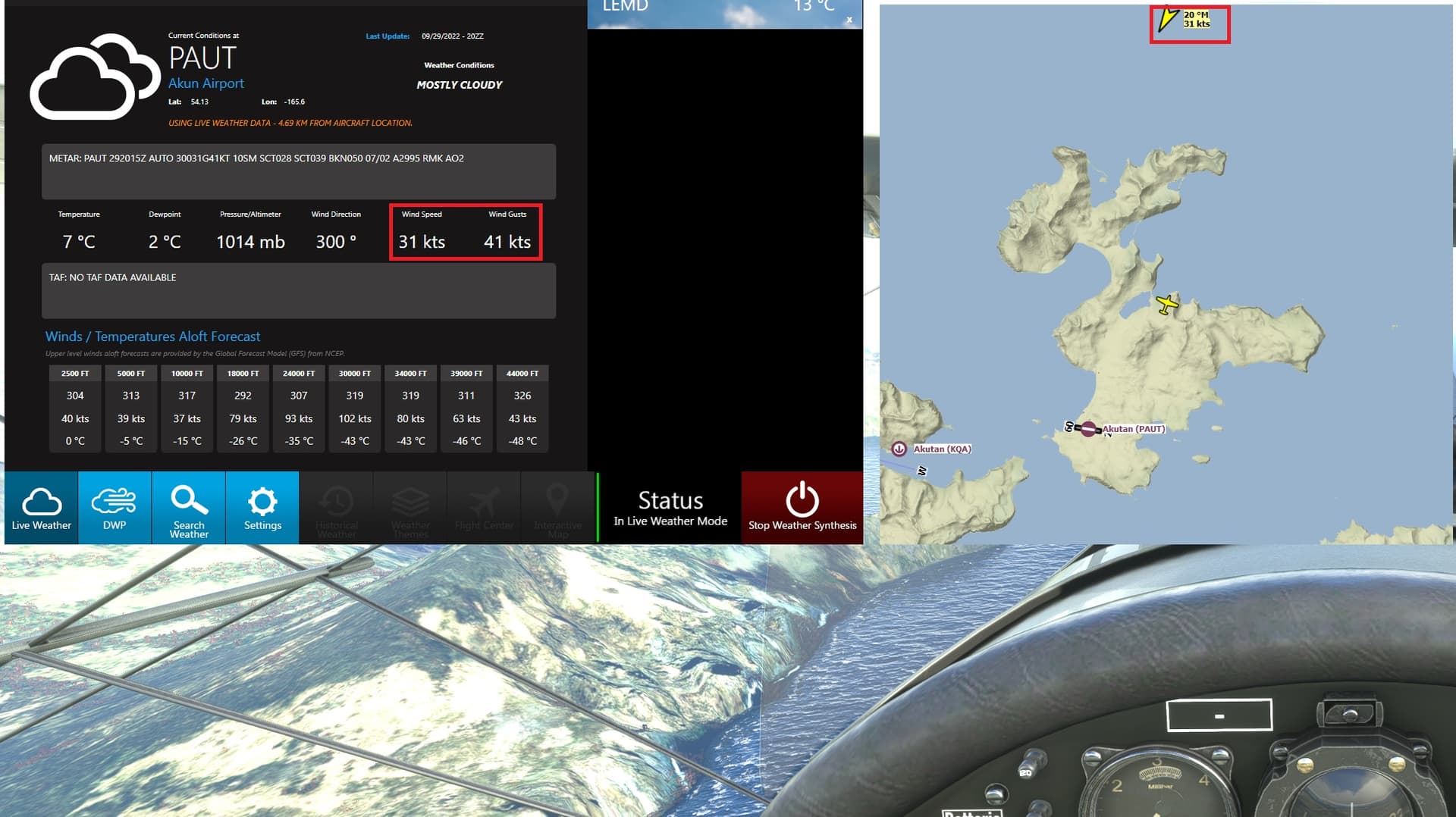
Task: Open Weather Themes layers icon
Action: (410, 508)
